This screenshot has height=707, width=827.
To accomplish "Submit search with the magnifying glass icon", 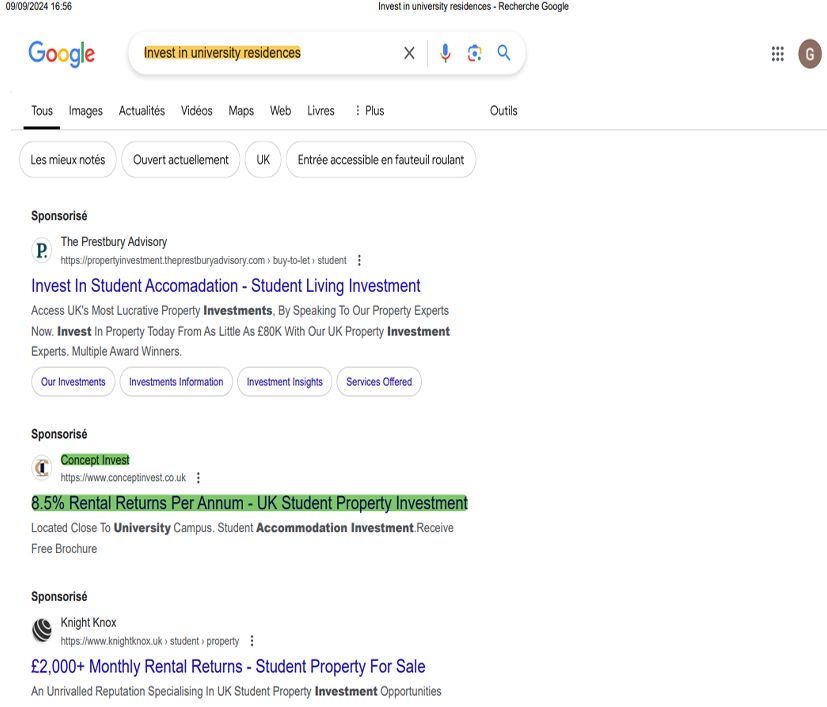I will coord(504,53).
